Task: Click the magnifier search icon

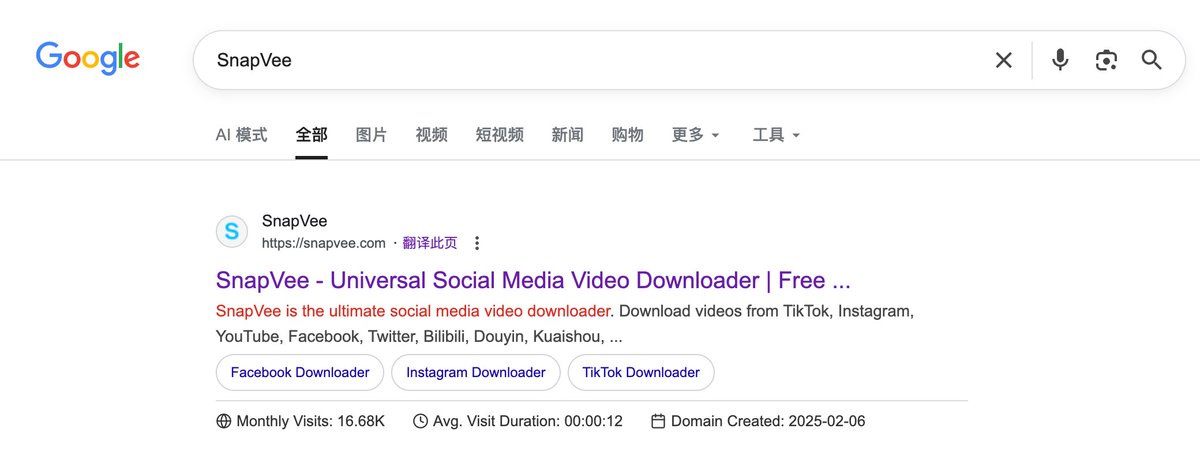Action: [1152, 60]
